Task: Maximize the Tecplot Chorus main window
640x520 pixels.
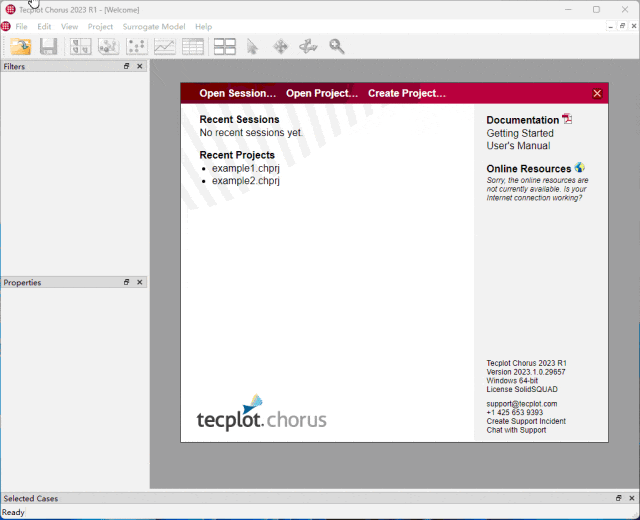Action: coord(596,9)
